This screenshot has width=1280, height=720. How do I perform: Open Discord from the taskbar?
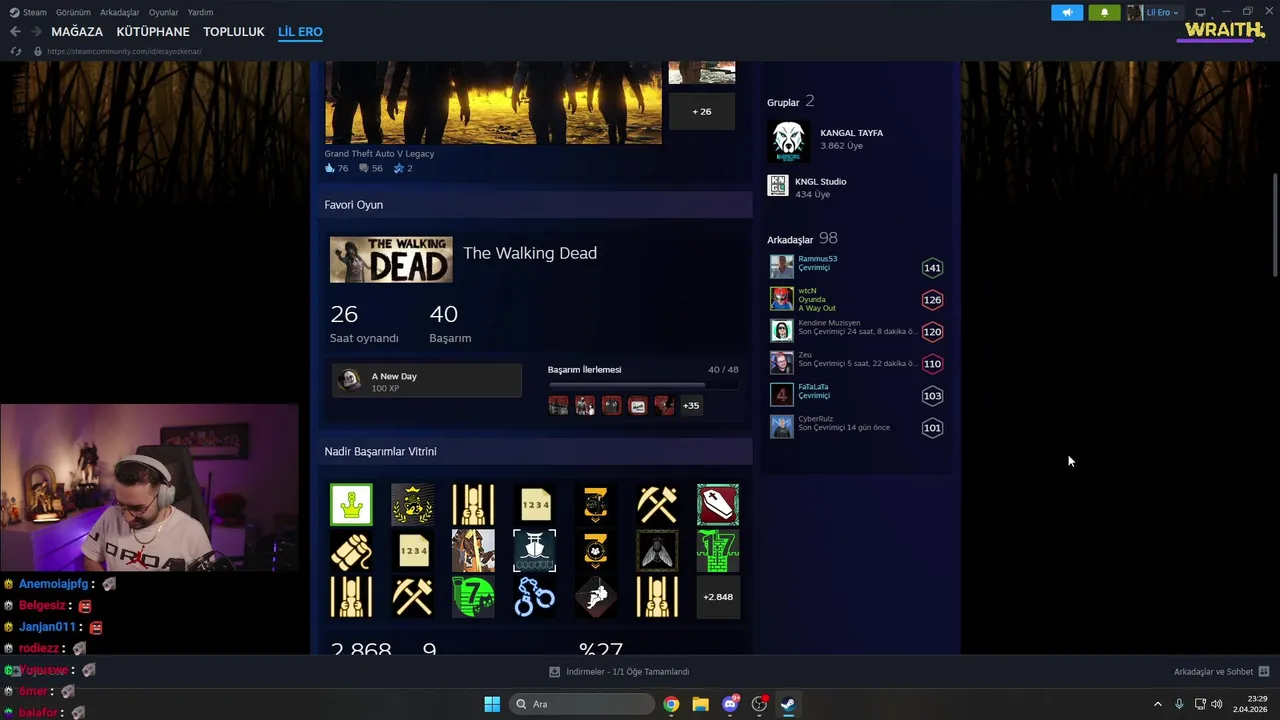coord(730,704)
